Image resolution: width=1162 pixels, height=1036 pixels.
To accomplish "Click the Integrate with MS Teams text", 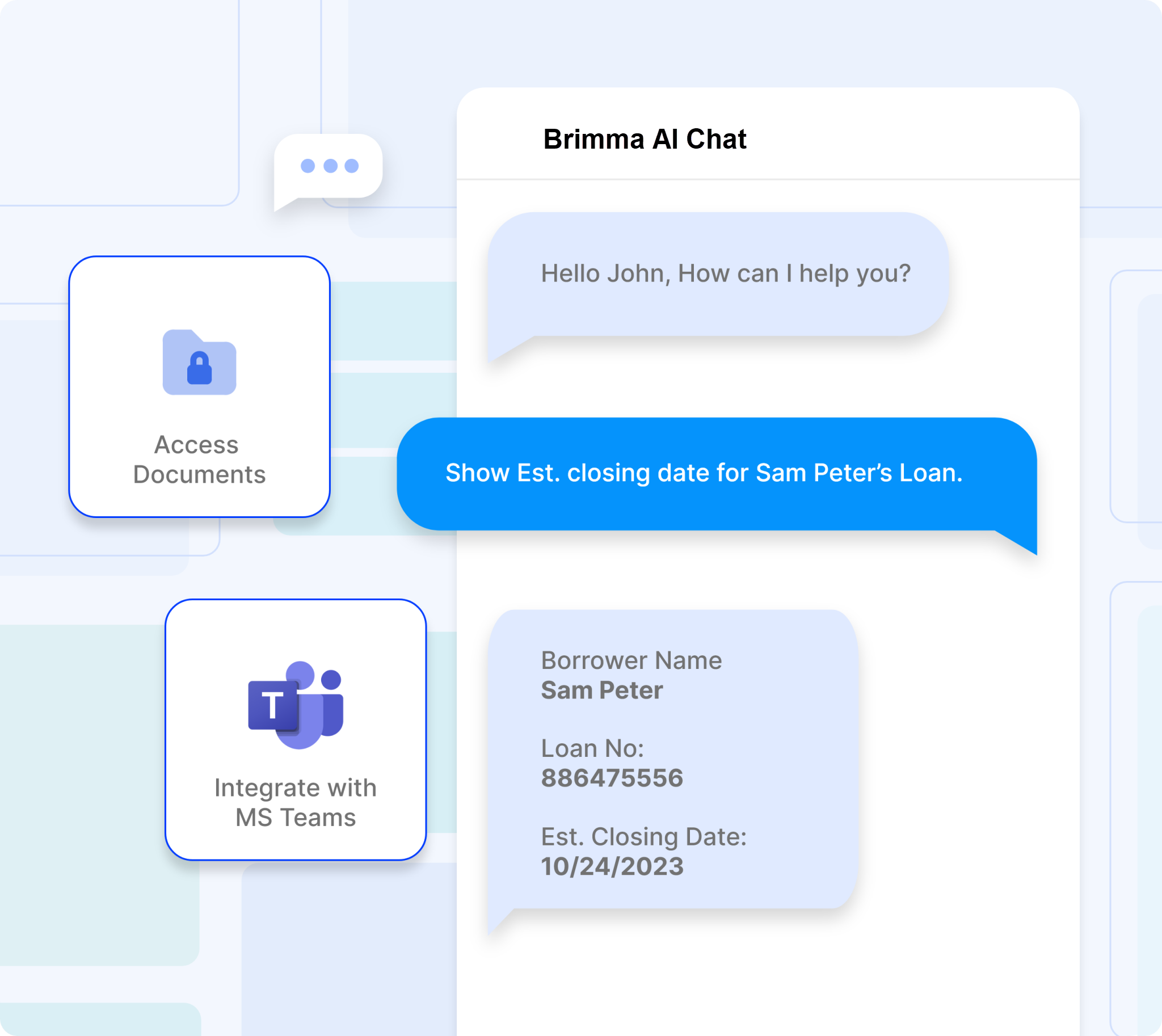I will (296, 803).
